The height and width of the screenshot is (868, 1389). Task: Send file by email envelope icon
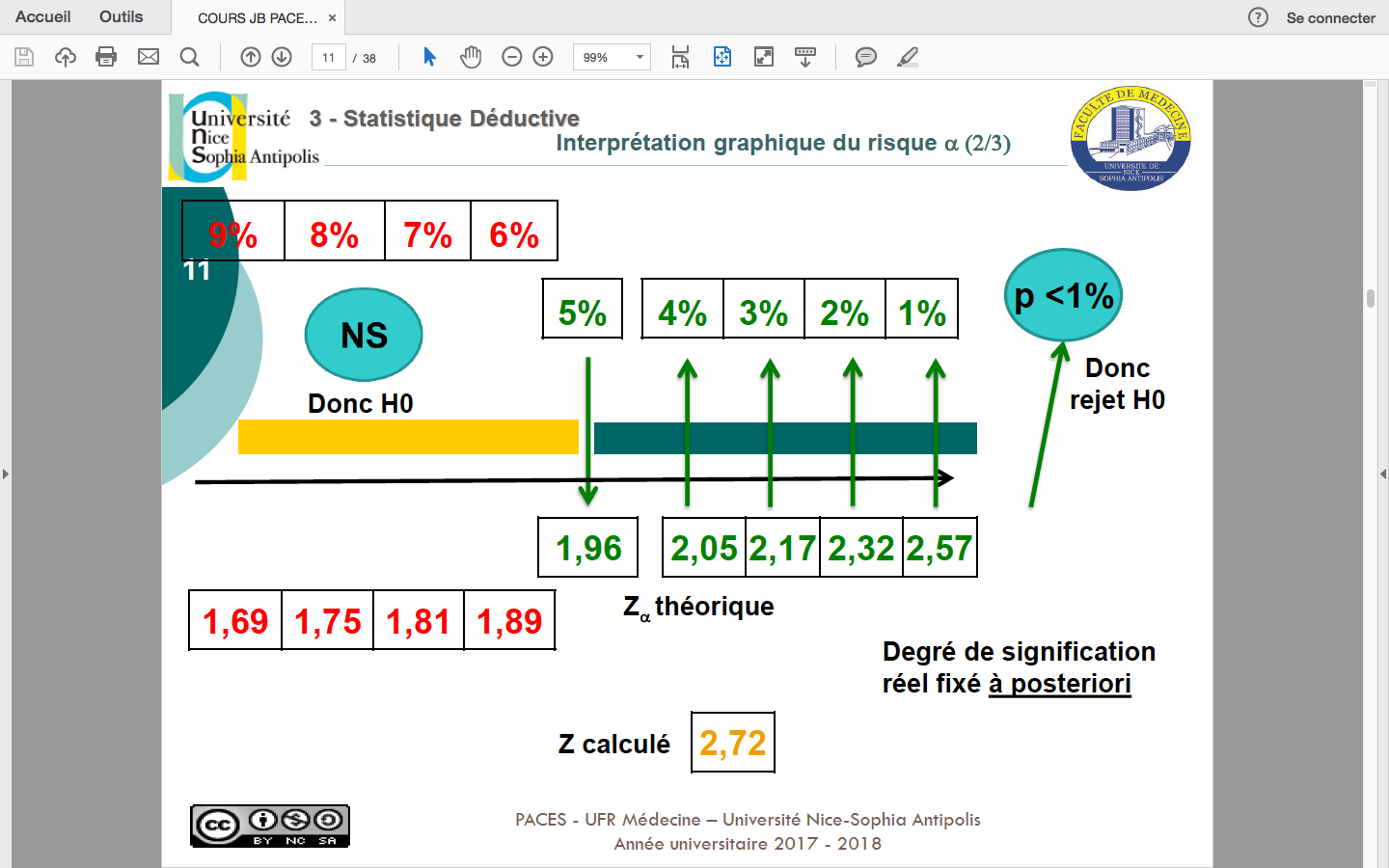click(x=149, y=57)
